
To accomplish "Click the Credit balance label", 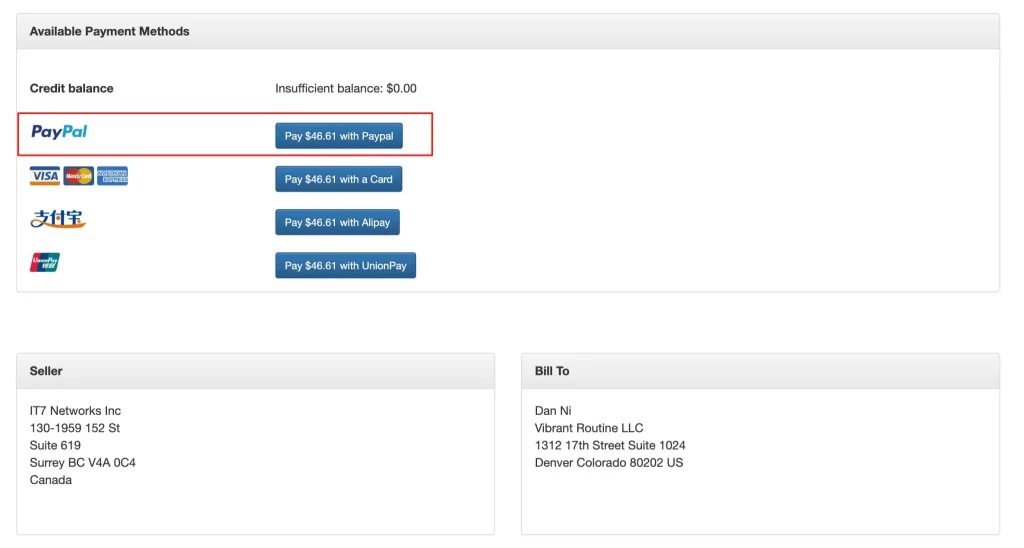I will click(71, 88).
